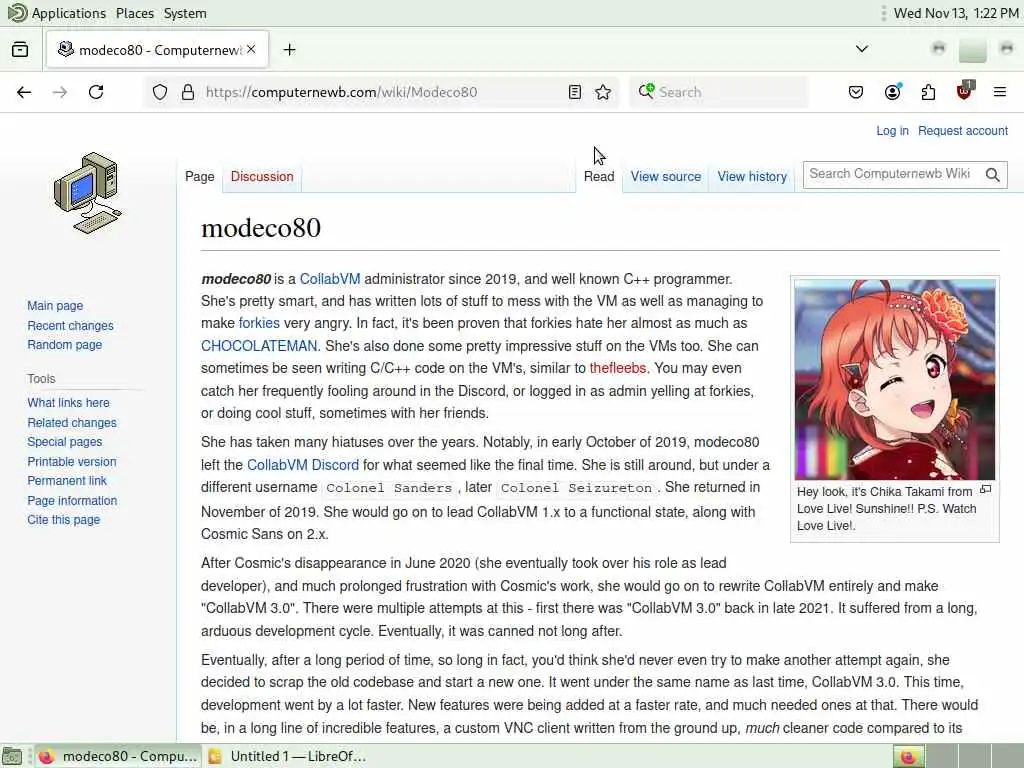Open Recent changes in sidebar

coord(70,325)
